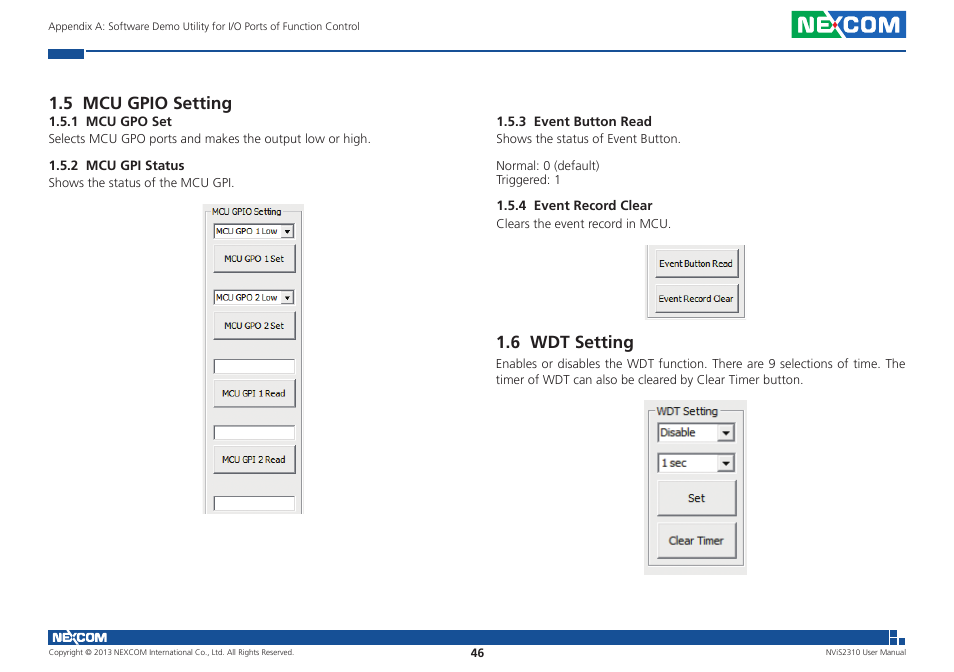Click the field above MCU GPI 2 Read

254,432
